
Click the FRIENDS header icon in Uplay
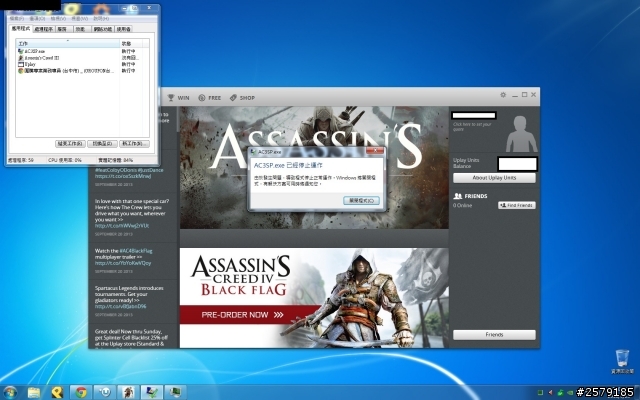[458, 196]
